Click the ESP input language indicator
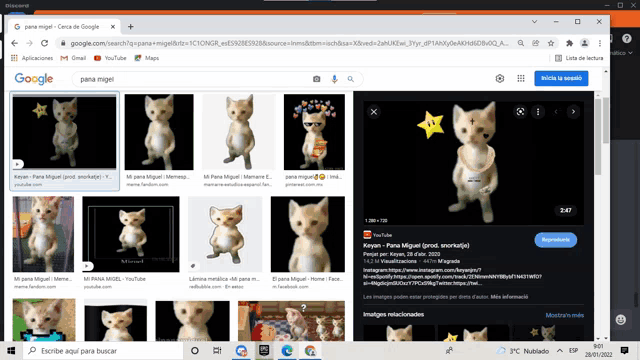This screenshot has width=640, height=360. coord(573,351)
